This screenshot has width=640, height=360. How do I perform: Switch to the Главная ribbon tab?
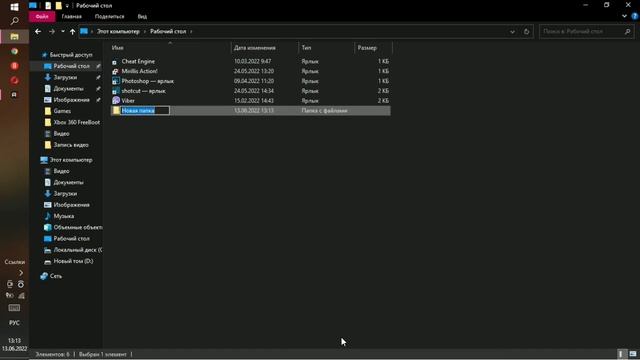pos(71,17)
